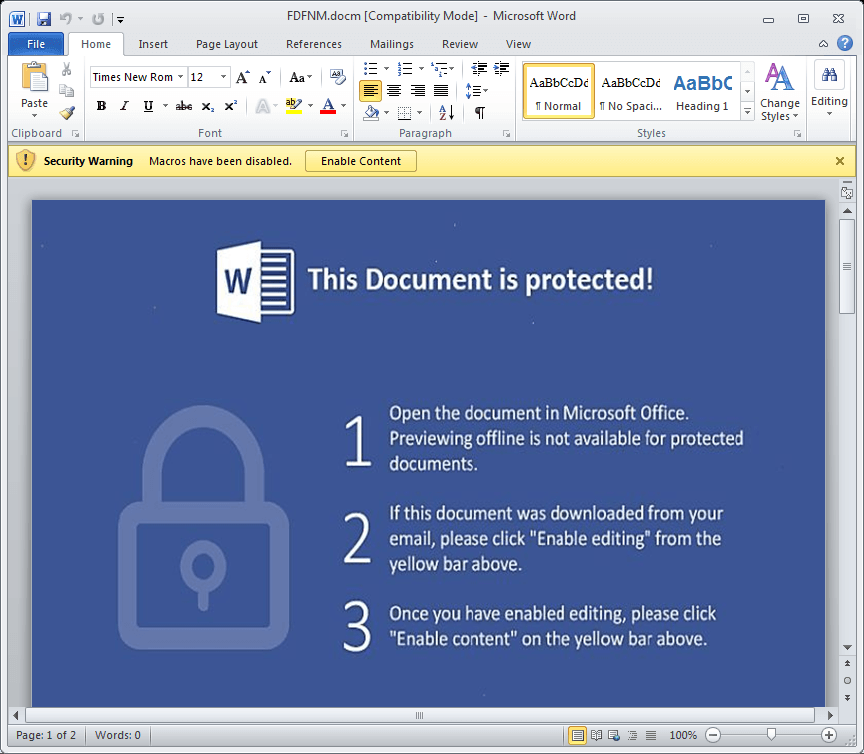The image size is (864, 754).
Task: Toggle Bold formatting
Action: coord(101,106)
